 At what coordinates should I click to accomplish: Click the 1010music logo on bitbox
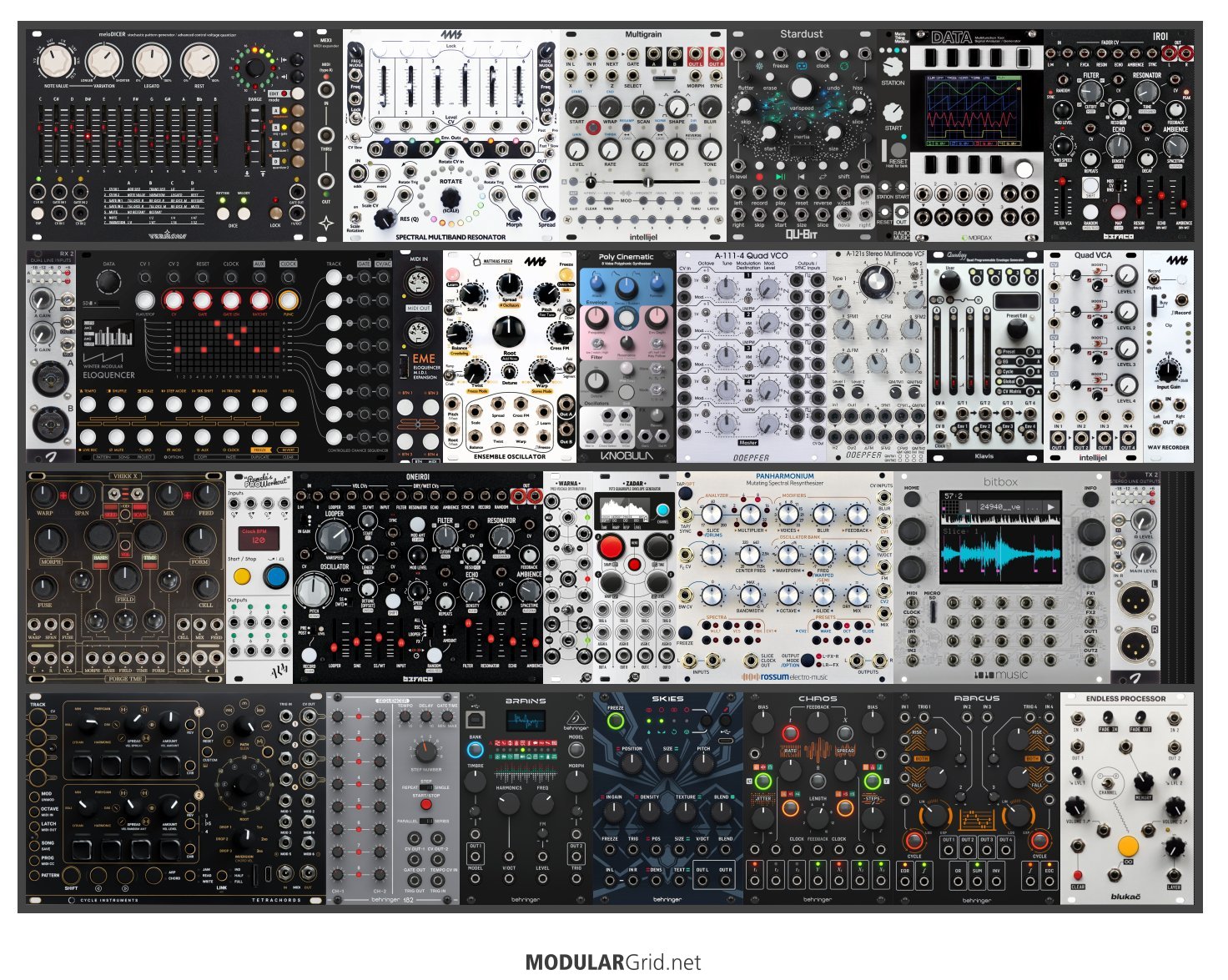pos(1001,675)
